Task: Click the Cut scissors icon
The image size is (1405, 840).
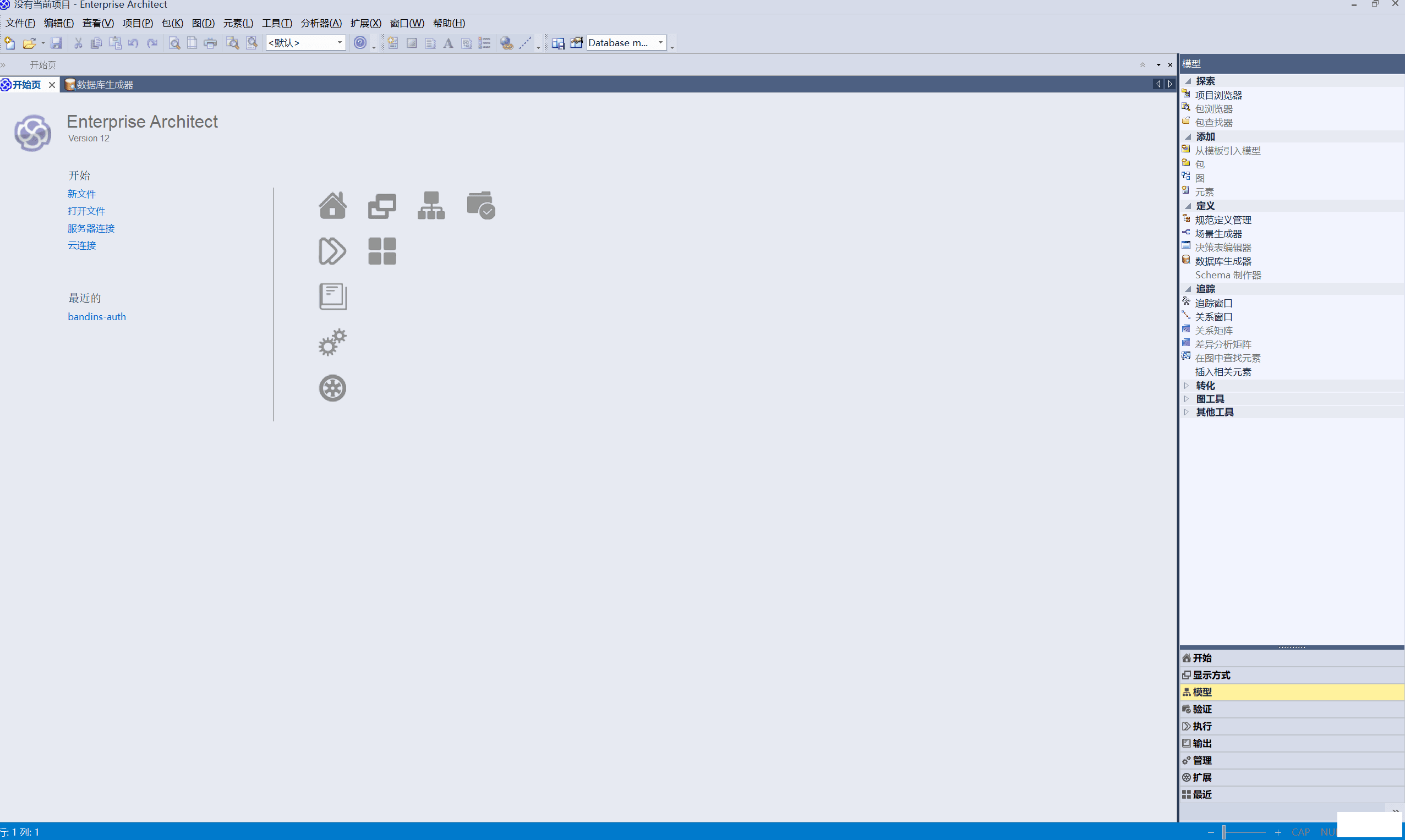Action: pos(78,43)
